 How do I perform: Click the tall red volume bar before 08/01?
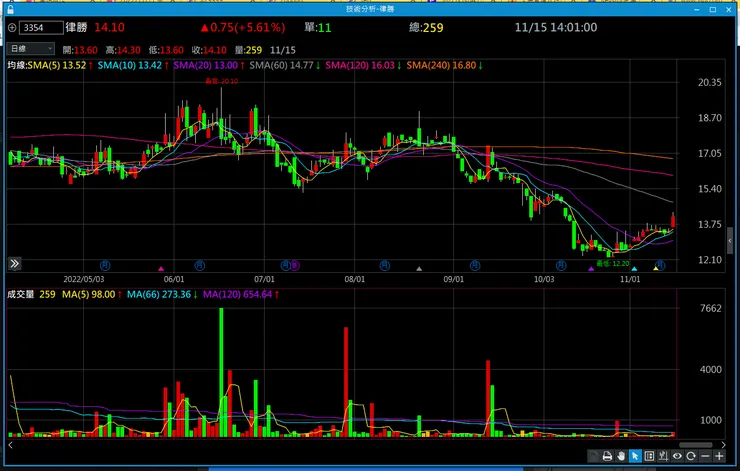[x=346, y=382]
